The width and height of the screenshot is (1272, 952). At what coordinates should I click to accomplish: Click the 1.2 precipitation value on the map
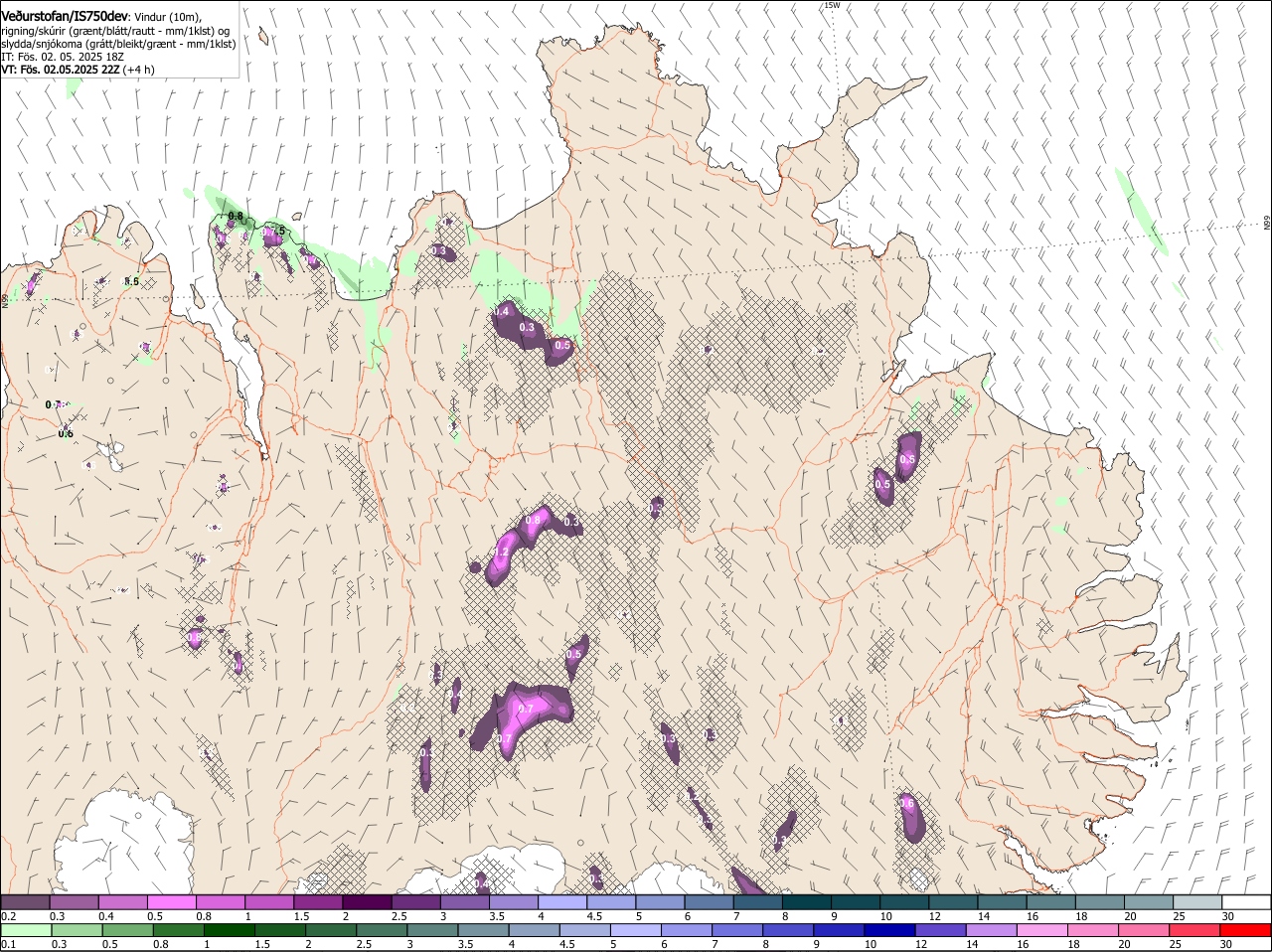502,553
